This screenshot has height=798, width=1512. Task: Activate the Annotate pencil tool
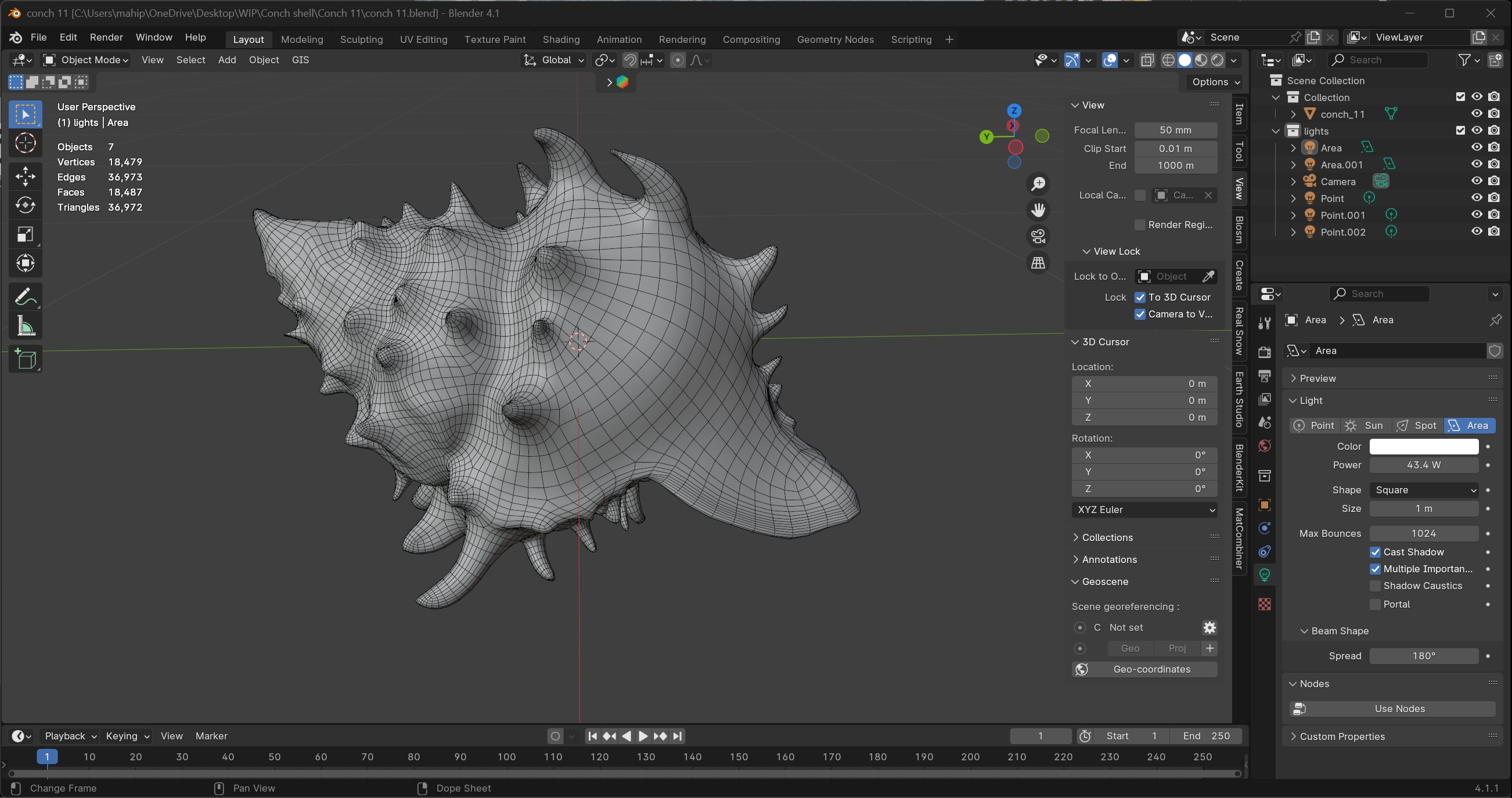(25, 297)
